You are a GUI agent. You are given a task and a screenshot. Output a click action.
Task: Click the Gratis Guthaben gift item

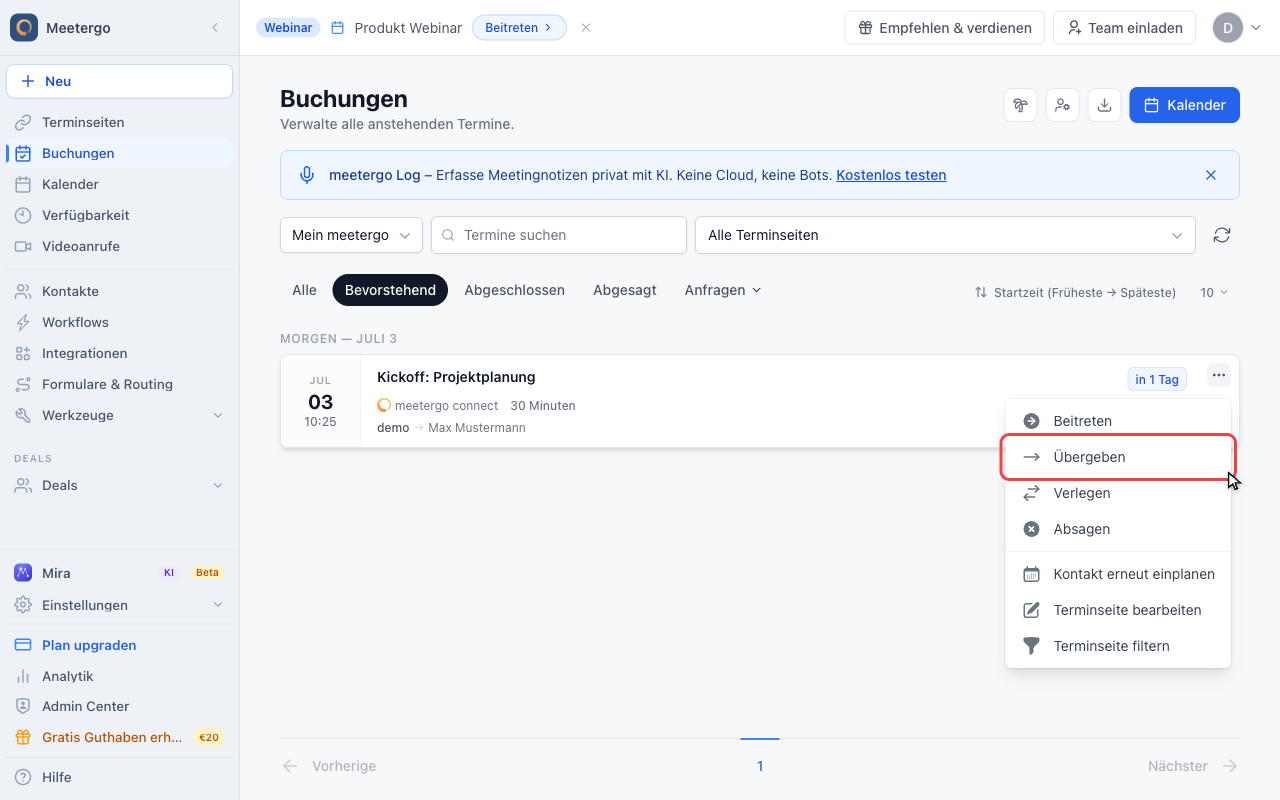(x=119, y=737)
